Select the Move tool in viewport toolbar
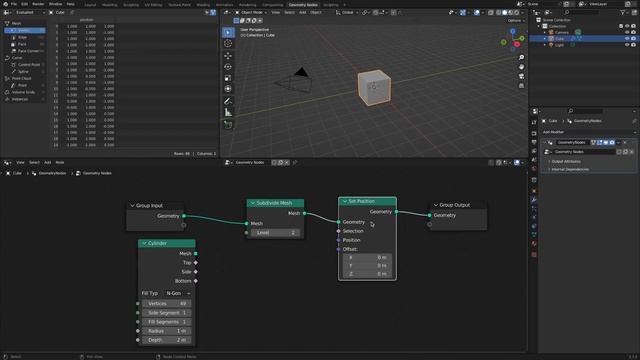The height and width of the screenshot is (360, 640). [x=228, y=56]
